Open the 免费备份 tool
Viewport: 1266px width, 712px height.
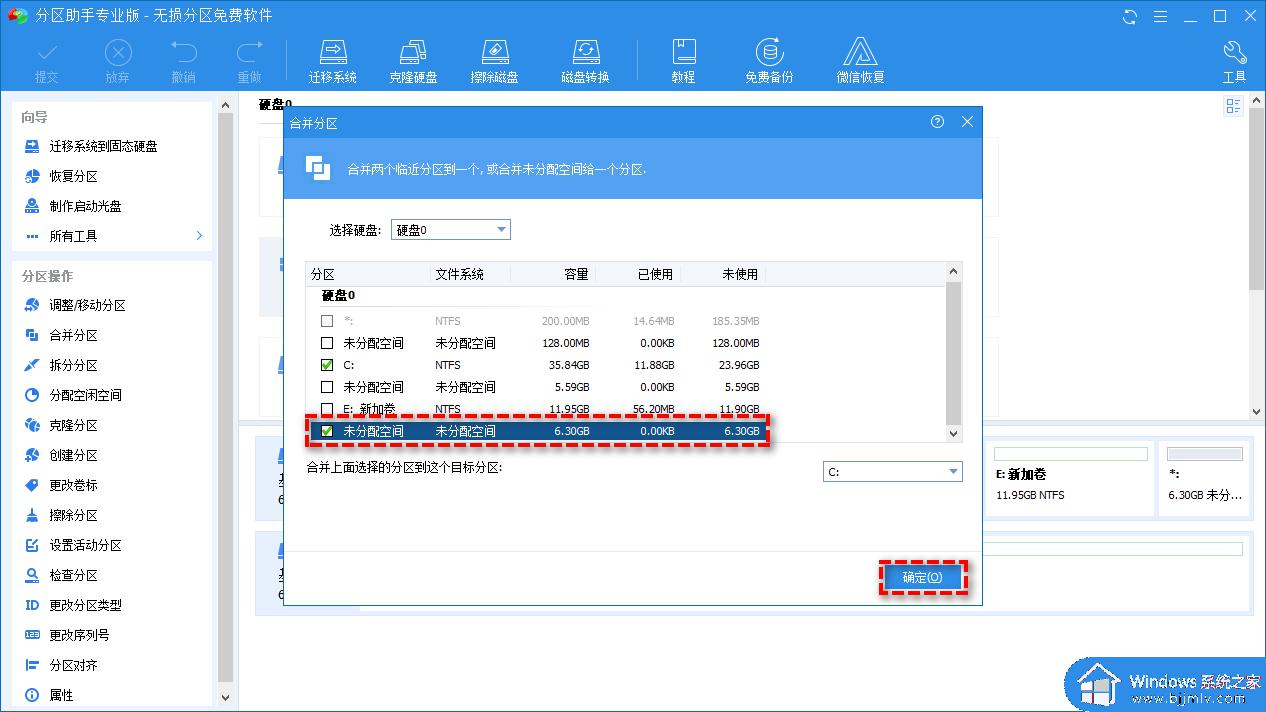tap(769, 60)
